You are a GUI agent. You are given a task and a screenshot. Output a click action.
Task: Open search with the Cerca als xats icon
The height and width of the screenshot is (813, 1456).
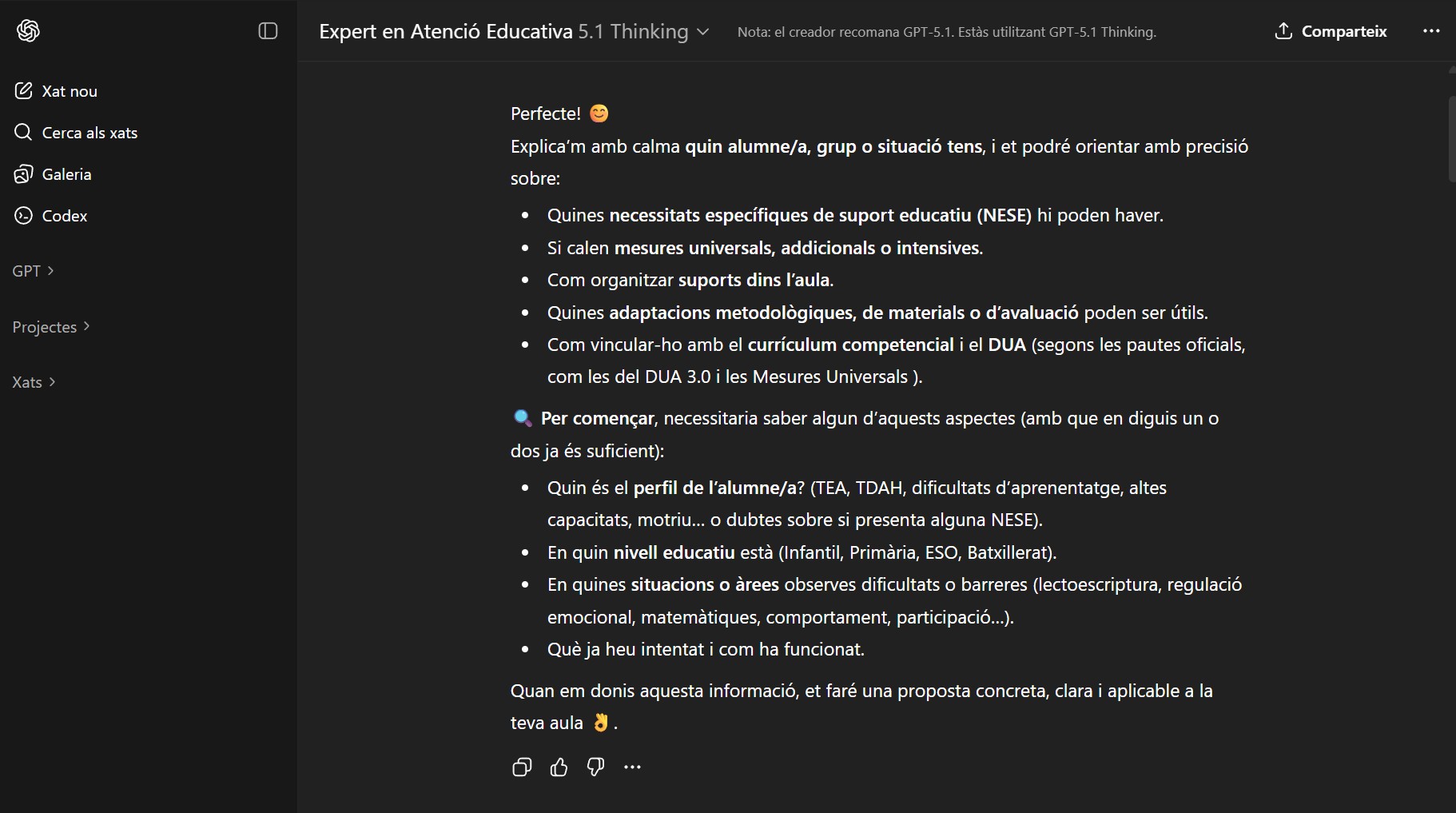coord(23,132)
